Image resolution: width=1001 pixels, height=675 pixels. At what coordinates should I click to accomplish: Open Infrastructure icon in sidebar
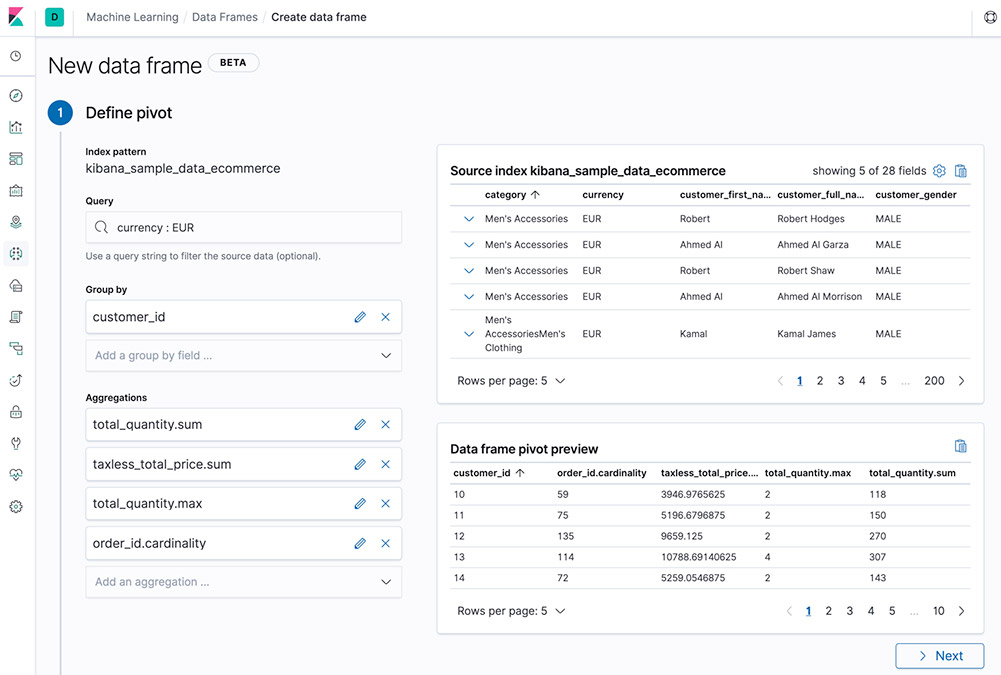(x=16, y=285)
